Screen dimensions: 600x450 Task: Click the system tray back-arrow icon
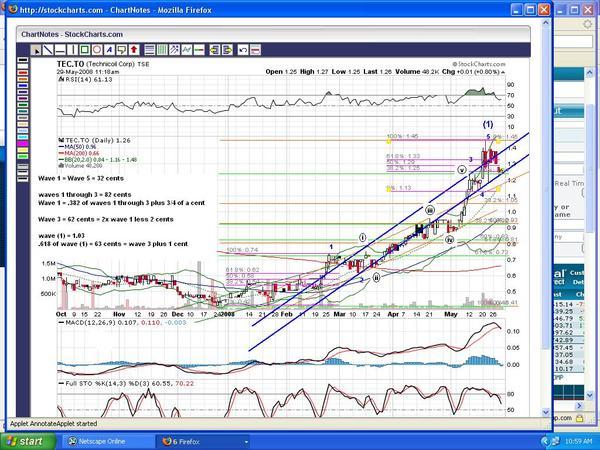(x=545, y=441)
